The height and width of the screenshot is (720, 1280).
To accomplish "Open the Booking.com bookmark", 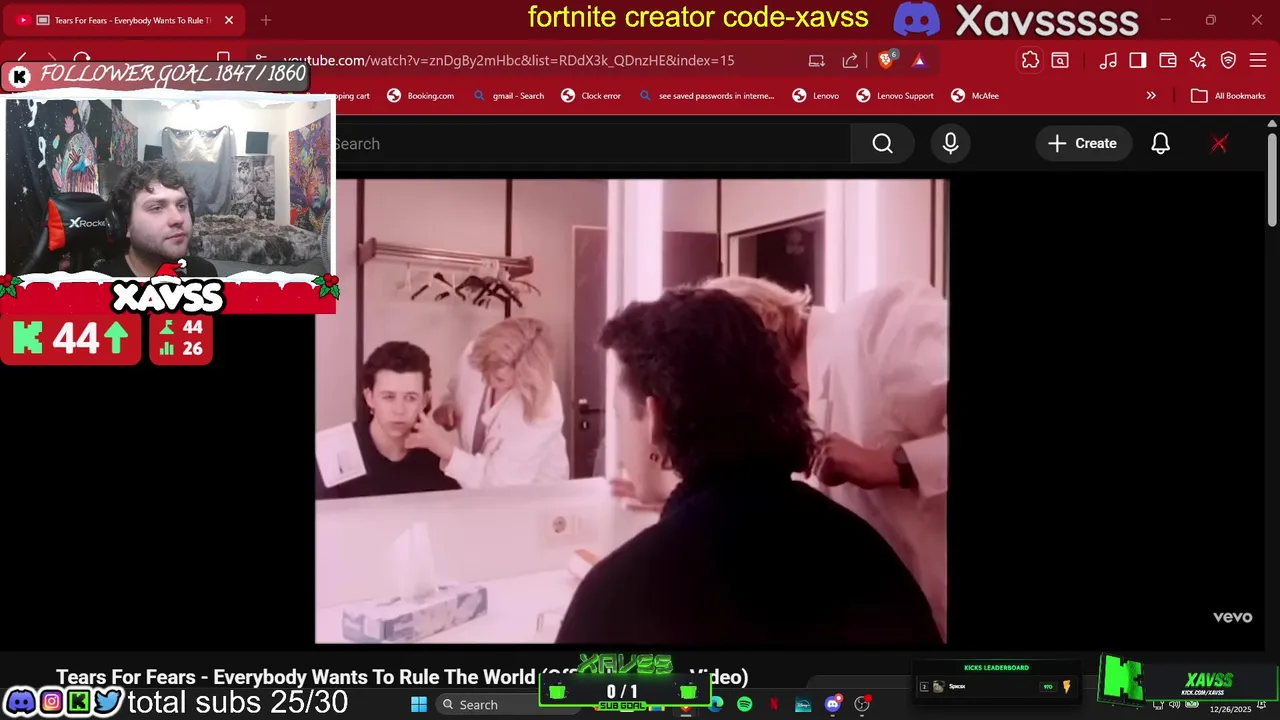I will point(421,96).
